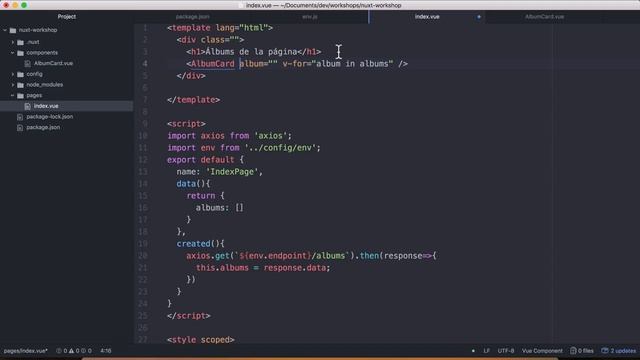Select the index.vue editor tab
The width and height of the screenshot is (640, 360).
coord(427,17)
